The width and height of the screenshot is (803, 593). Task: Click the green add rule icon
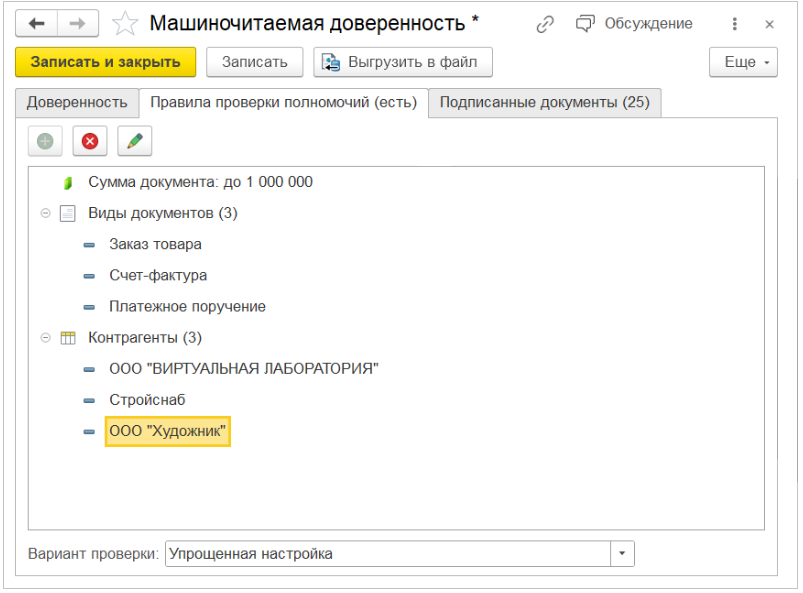45,142
